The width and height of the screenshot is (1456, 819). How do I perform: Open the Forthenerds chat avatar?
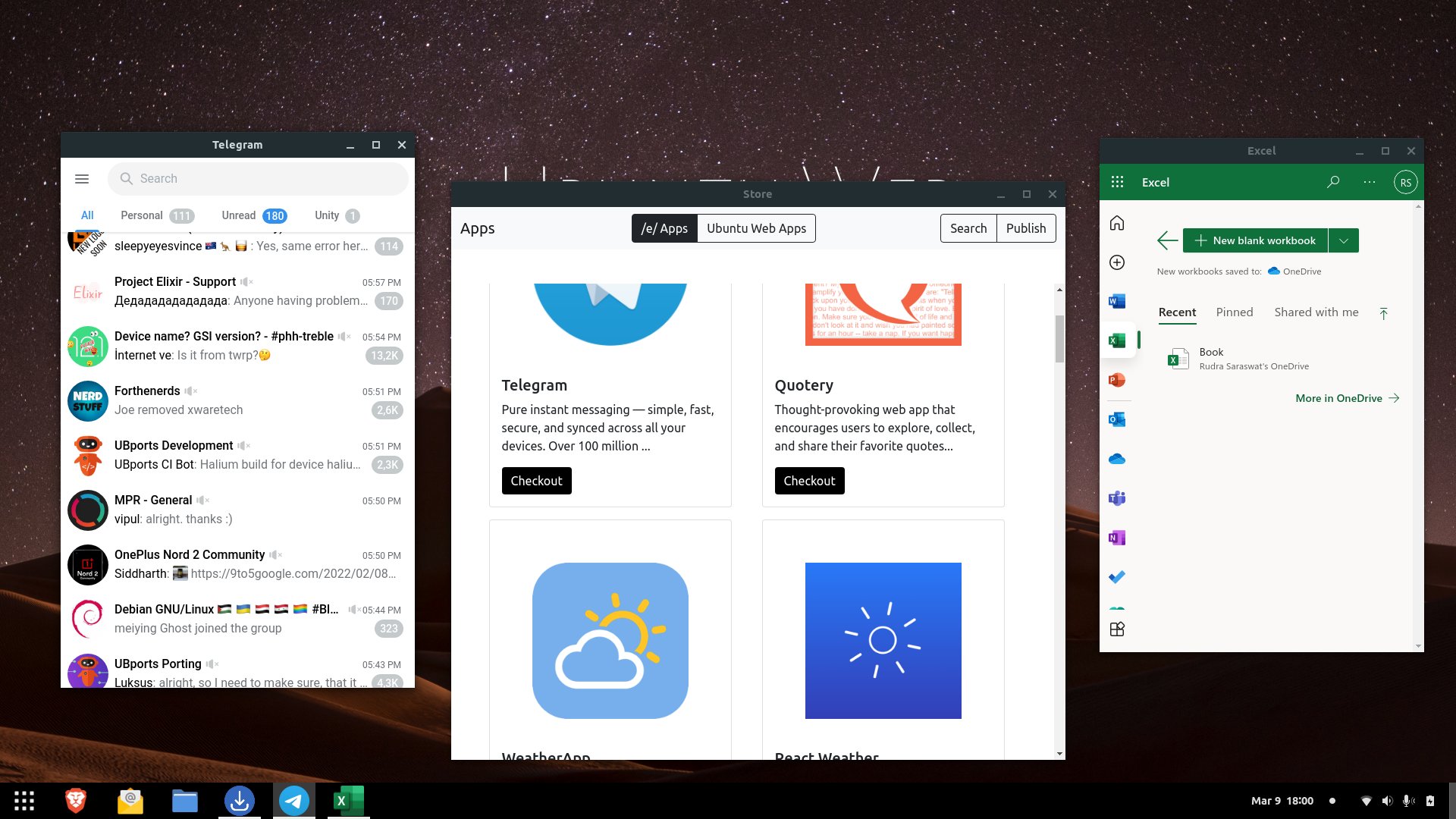coord(88,401)
